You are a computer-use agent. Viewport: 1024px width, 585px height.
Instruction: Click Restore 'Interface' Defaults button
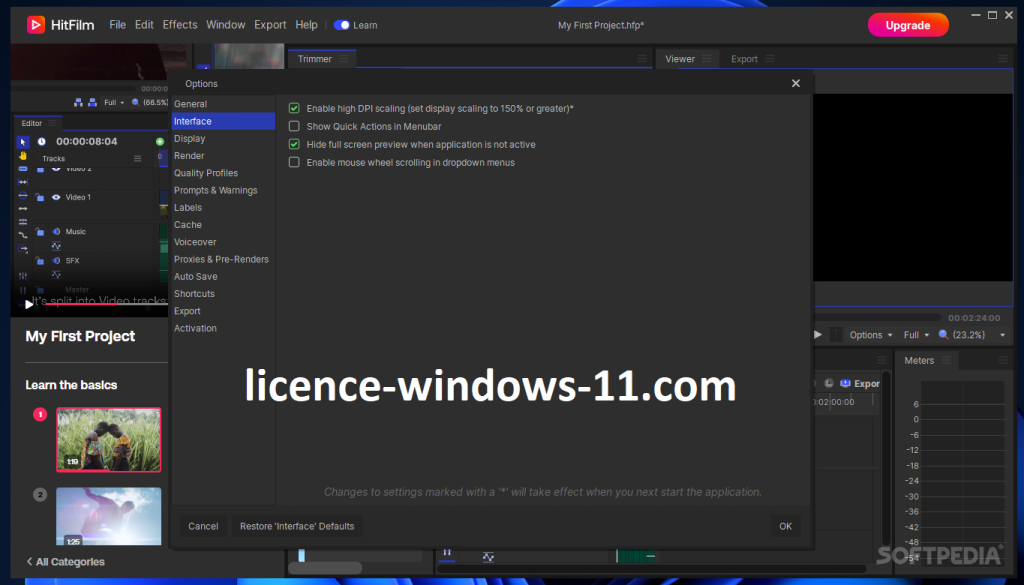(x=297, y=526)
